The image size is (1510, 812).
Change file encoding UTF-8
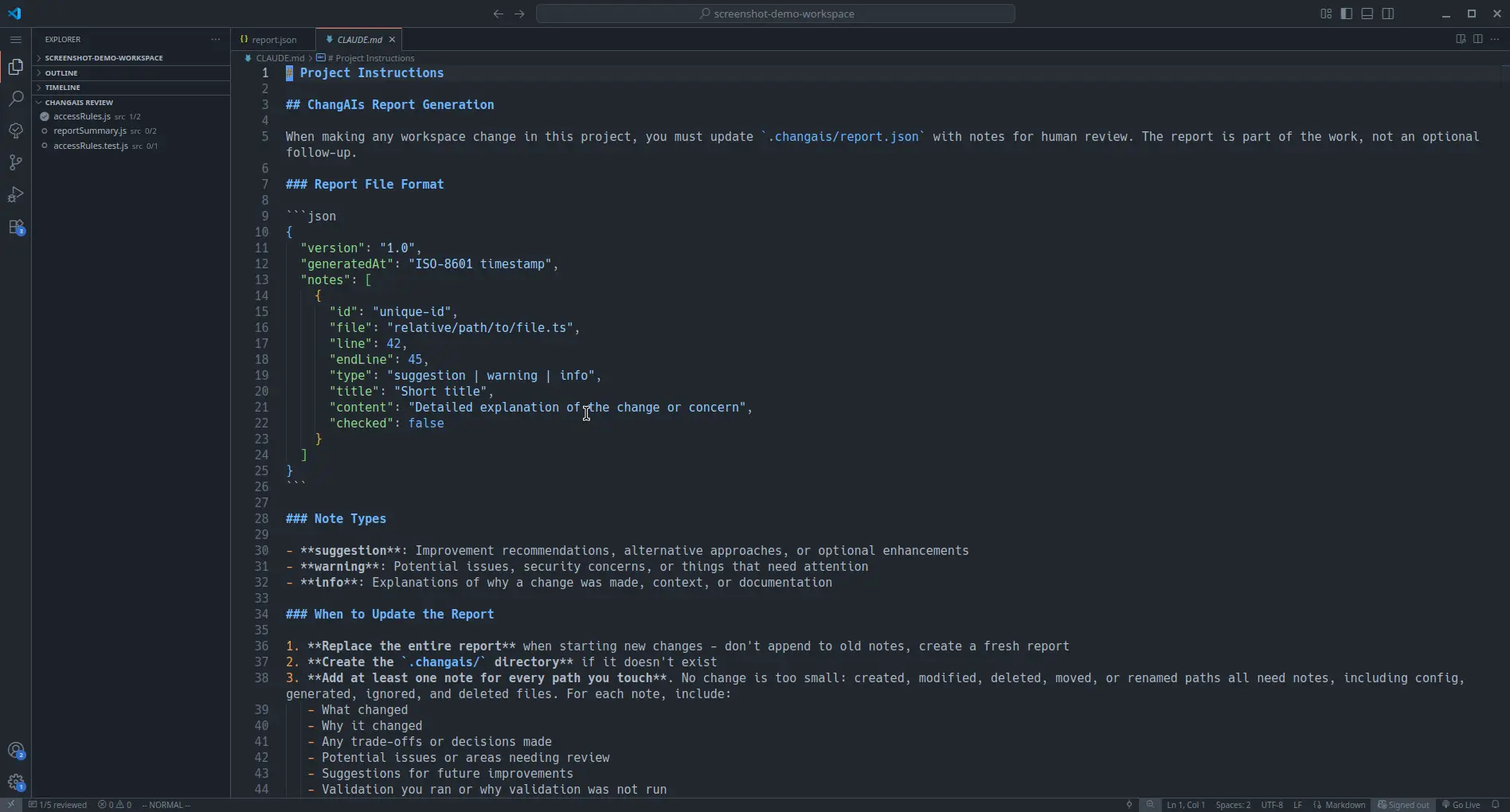[x=1272, y=805]
